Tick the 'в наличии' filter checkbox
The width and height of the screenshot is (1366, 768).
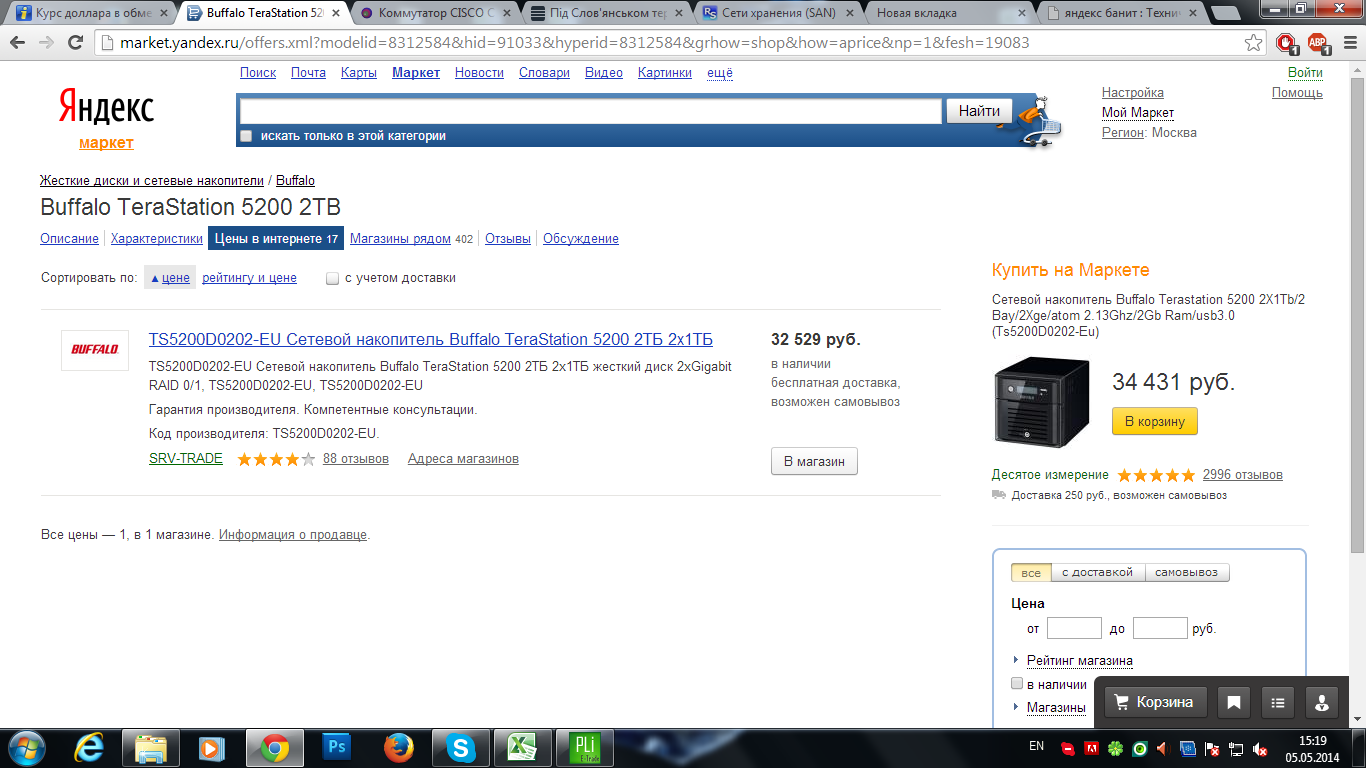pos(1017,684)
